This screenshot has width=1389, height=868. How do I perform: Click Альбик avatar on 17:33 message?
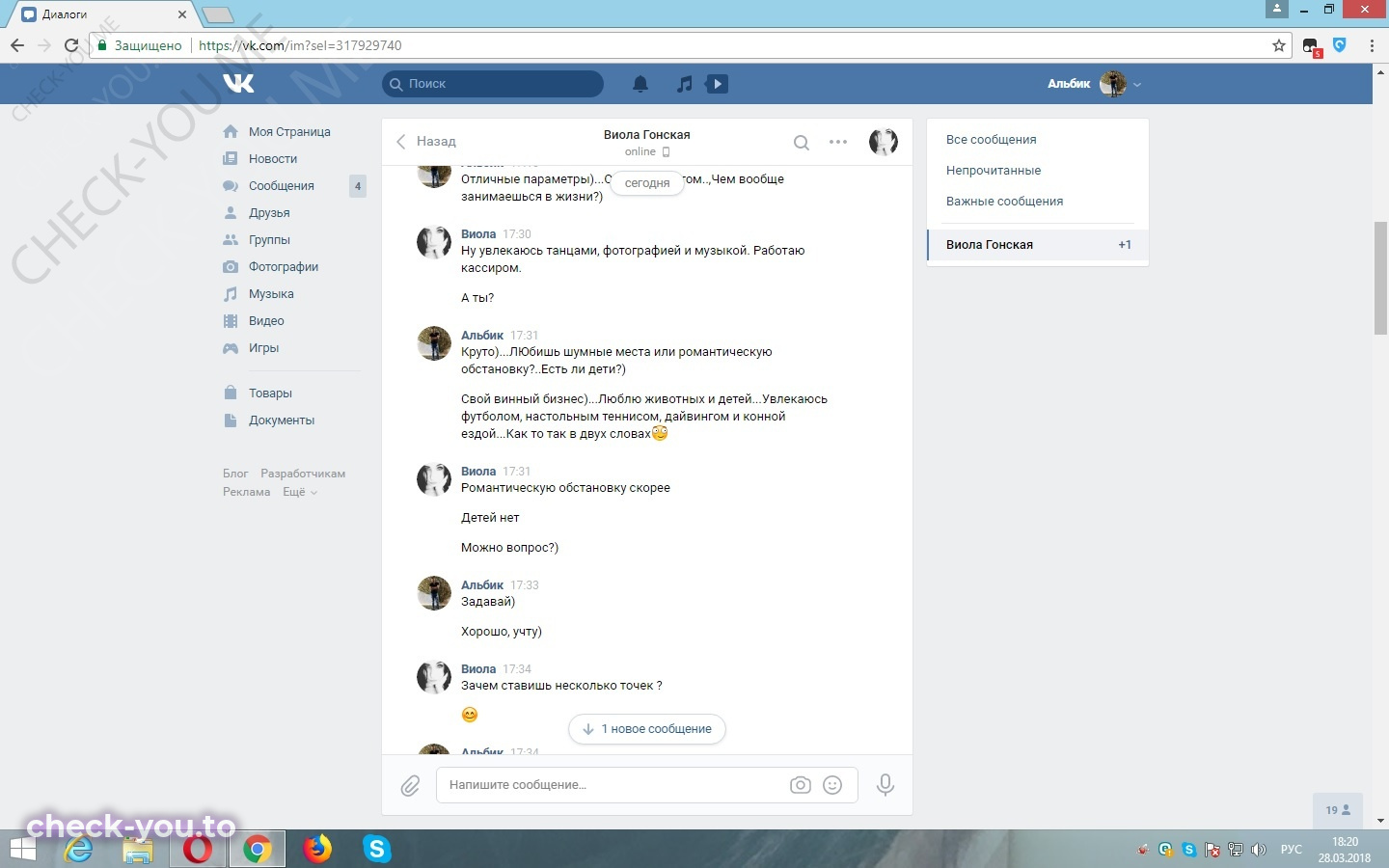[x=434, y=593]
